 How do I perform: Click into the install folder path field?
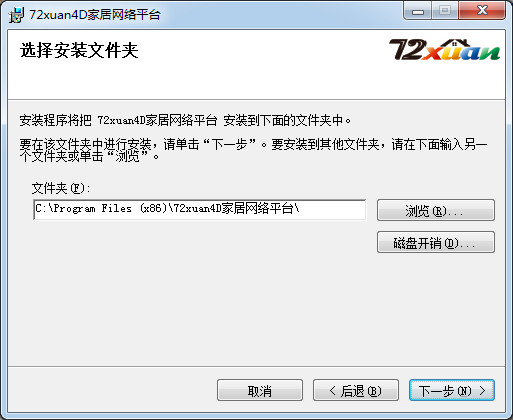(199, 210)
